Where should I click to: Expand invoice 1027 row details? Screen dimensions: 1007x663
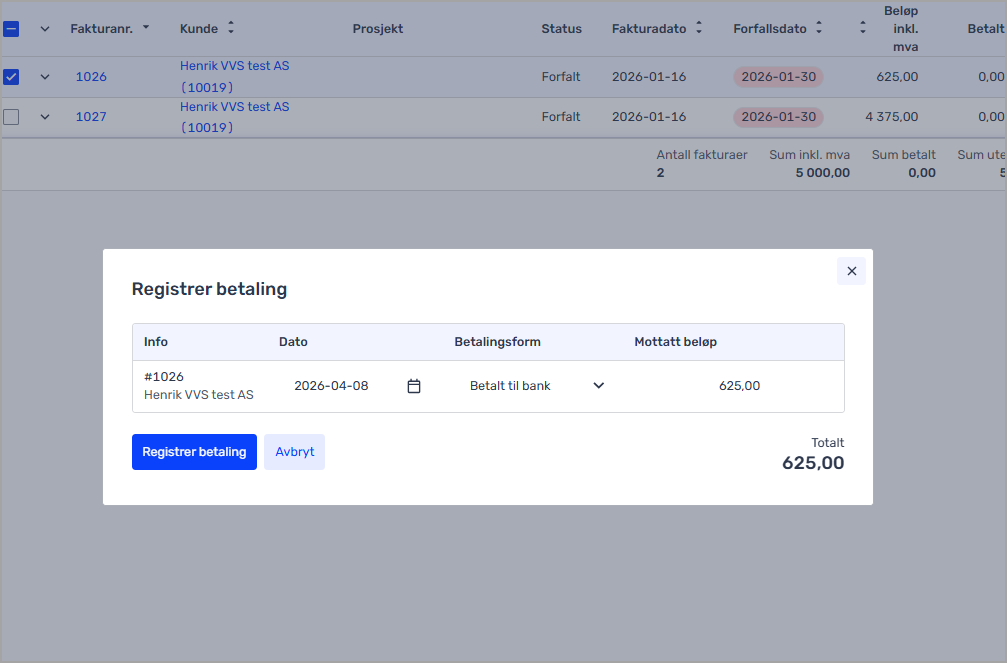(x=45, y=117)
